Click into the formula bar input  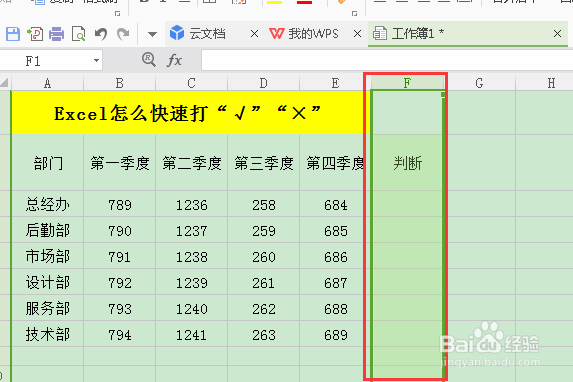387,60
